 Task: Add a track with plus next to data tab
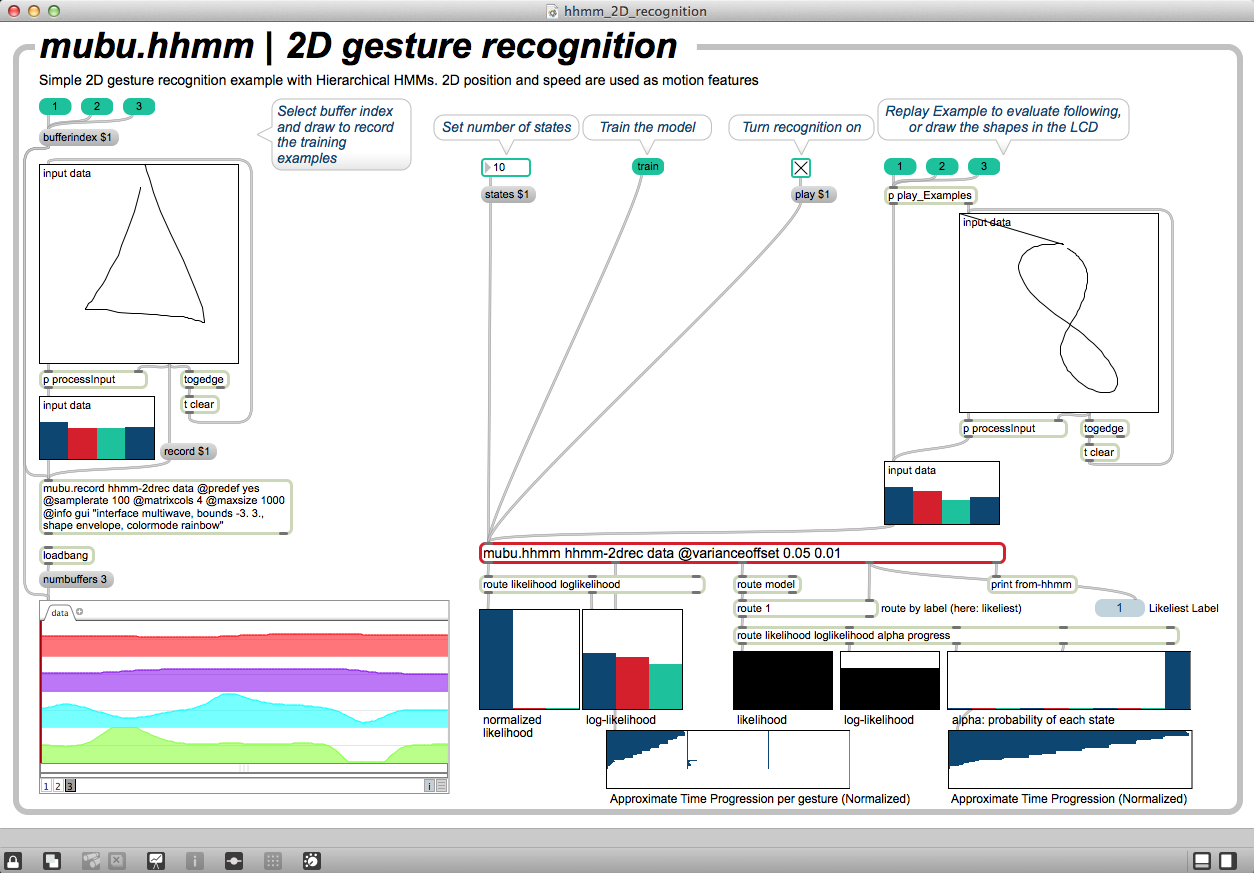tap(80, 612)
